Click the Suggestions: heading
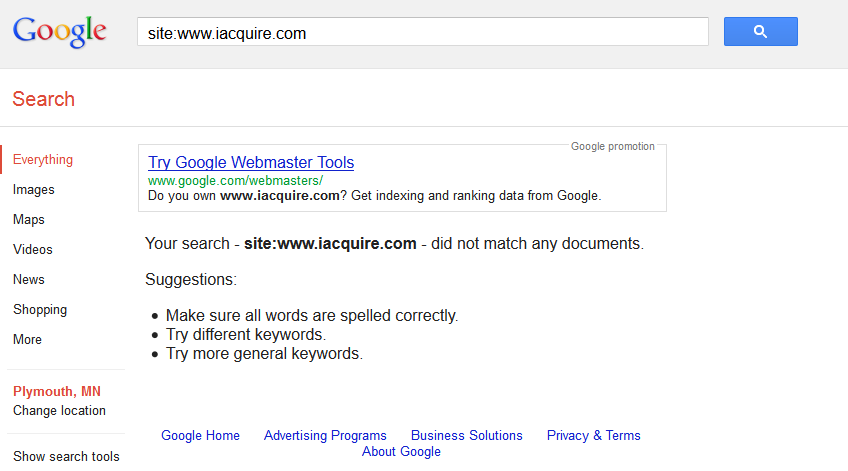This screenshot has width=848, height=471. 191,280
